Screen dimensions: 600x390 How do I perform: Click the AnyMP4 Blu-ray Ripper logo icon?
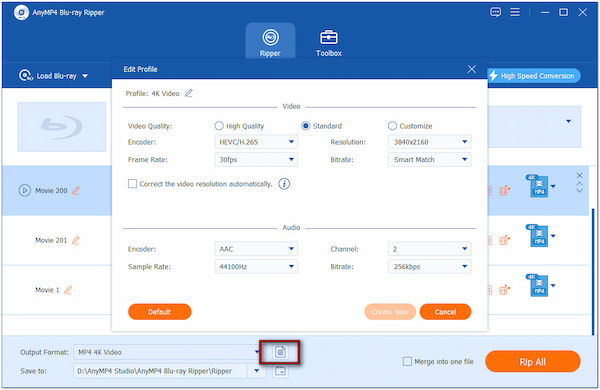(x=21, y=12)
